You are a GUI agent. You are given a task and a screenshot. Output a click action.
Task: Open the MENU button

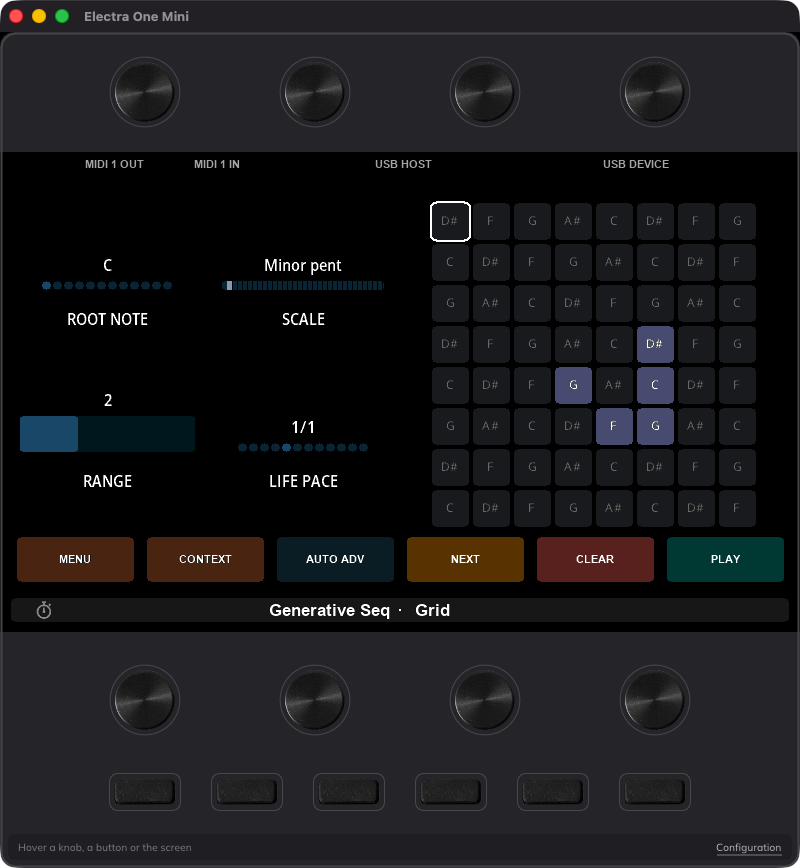point(75,559)
